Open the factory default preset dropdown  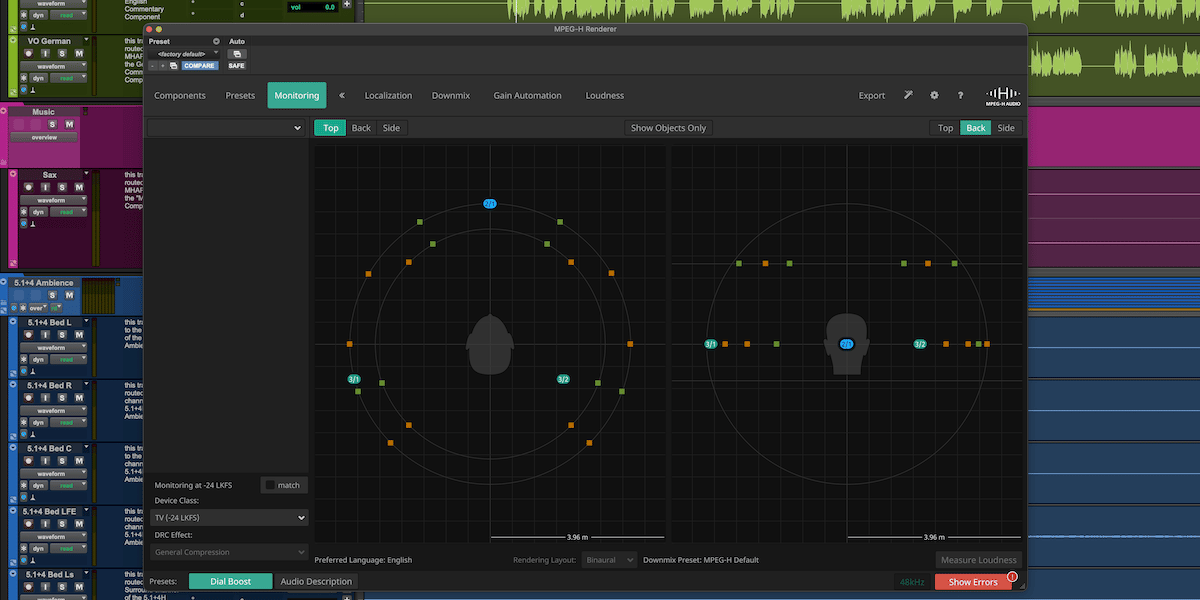point(184,53)
